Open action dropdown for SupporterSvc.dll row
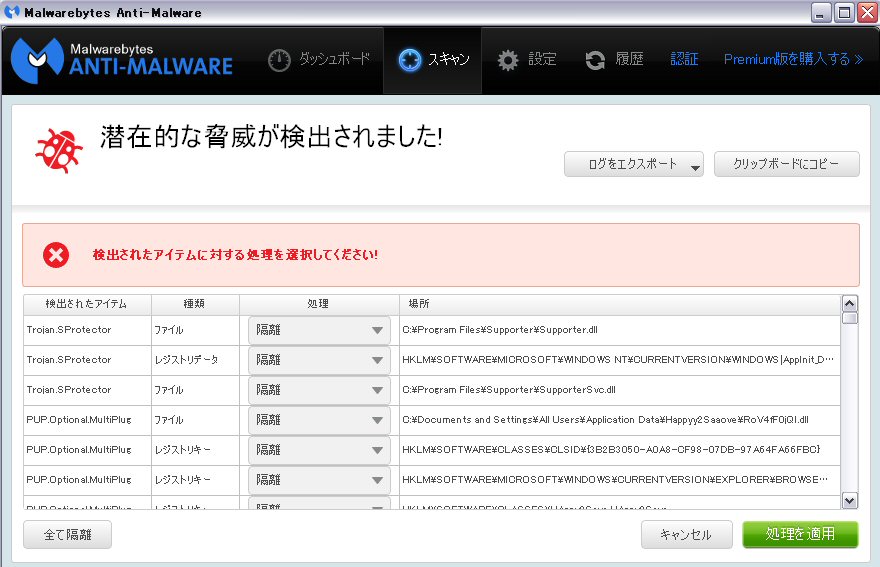The image size is (880, 567). click(x=319, y=390)
